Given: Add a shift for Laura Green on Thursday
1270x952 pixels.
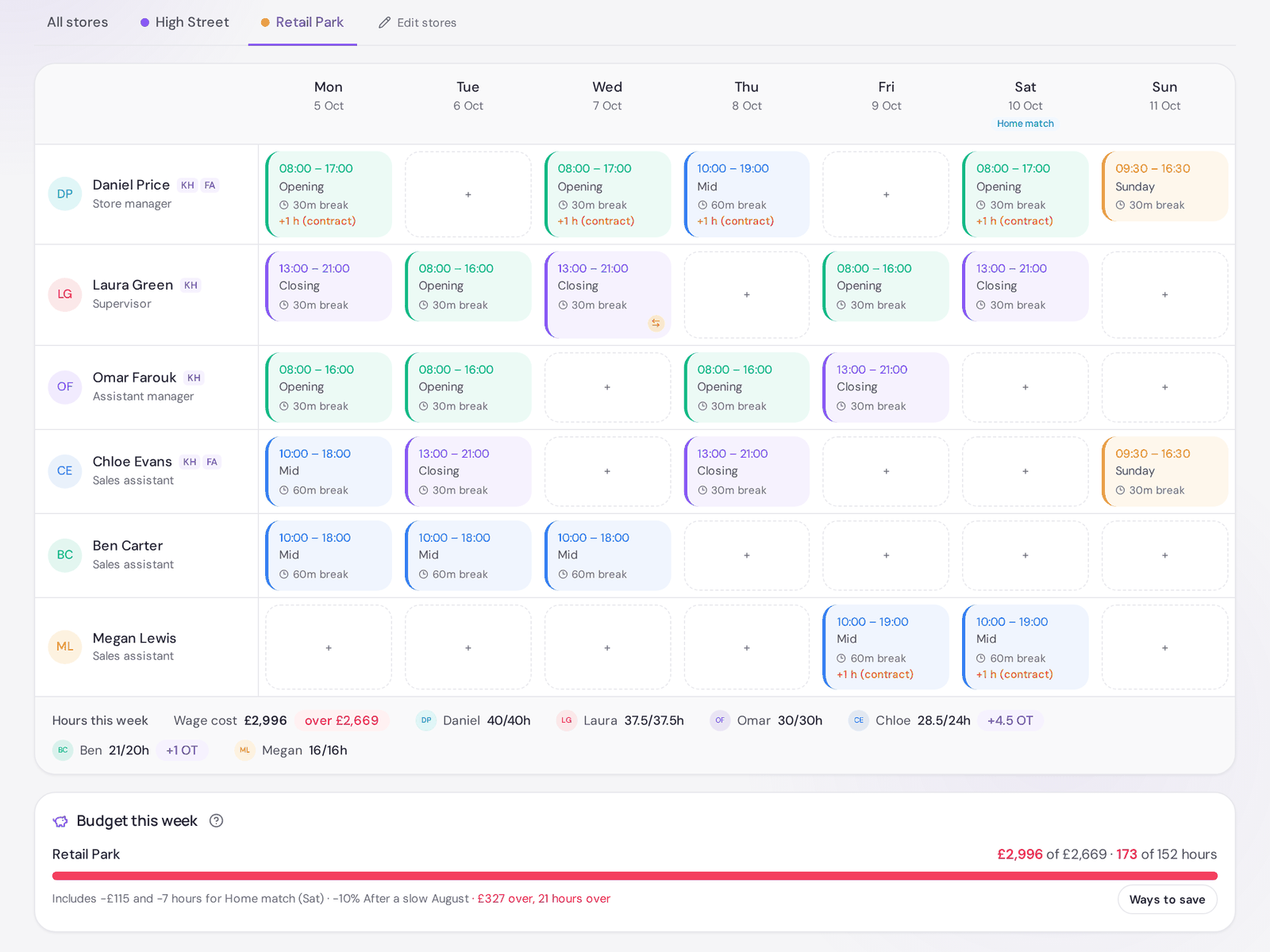Looking at the screenshot, I should click(x=747, y=294).
